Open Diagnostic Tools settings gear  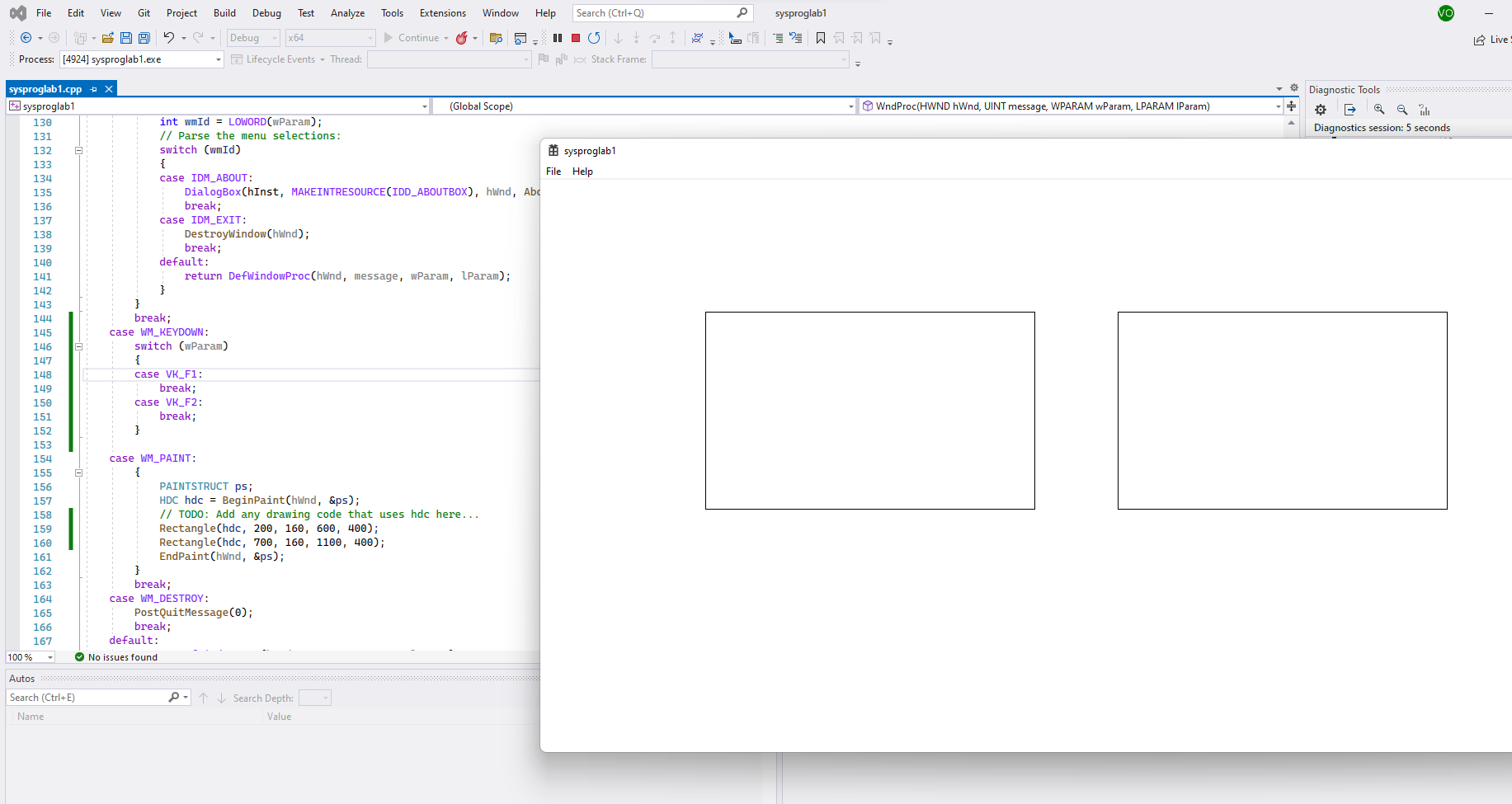[x=1321, y=110]
